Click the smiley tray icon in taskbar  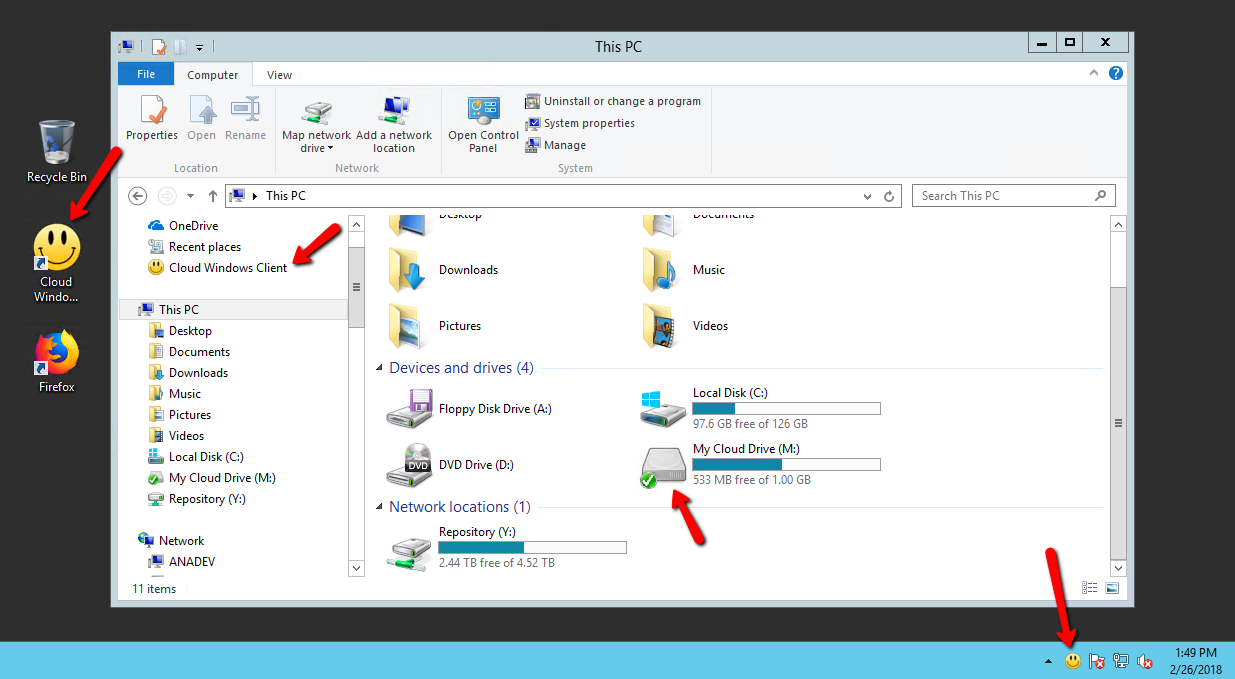click(x=1073, y=661)
